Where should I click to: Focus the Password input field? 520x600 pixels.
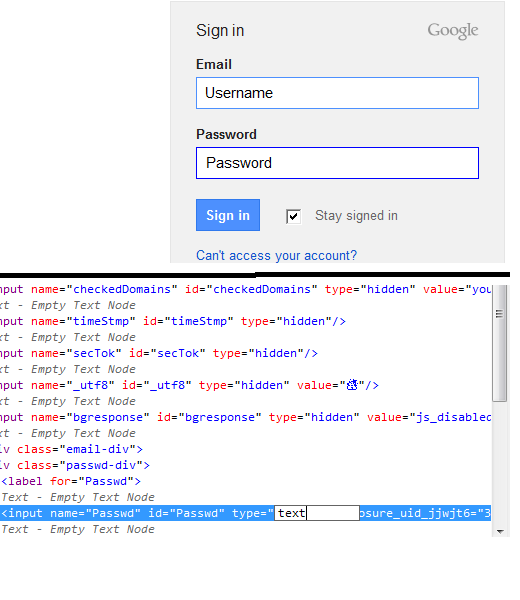(337, 163)
